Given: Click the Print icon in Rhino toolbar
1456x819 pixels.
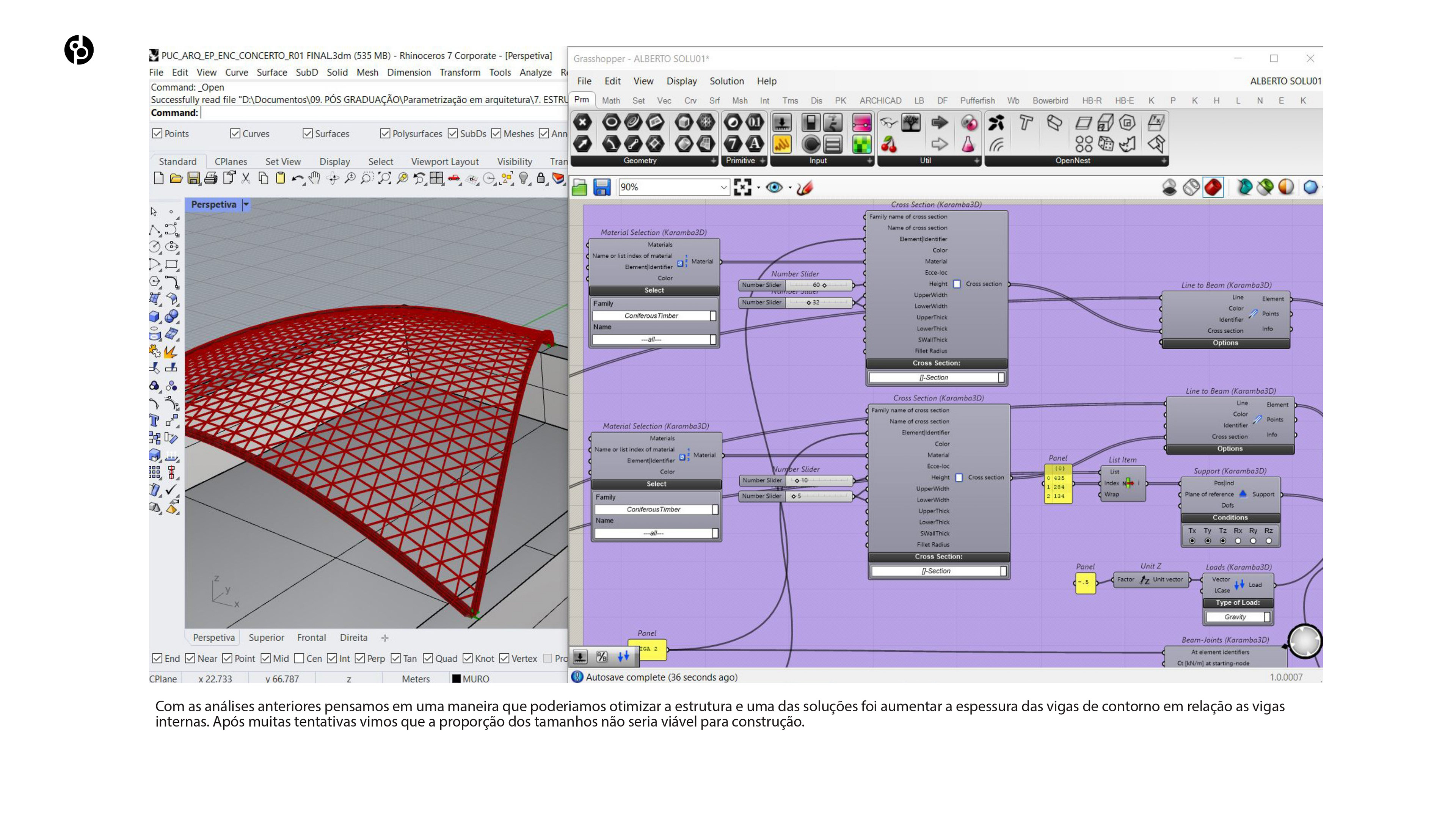Looking at the screenshot, I should click(x=211, y=179).
